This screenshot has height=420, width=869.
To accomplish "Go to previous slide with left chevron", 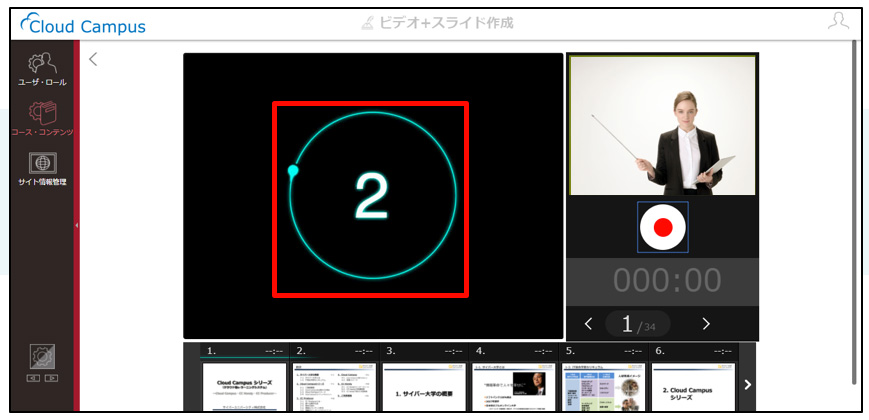I will pyautogui.click(x=589, y=324).
